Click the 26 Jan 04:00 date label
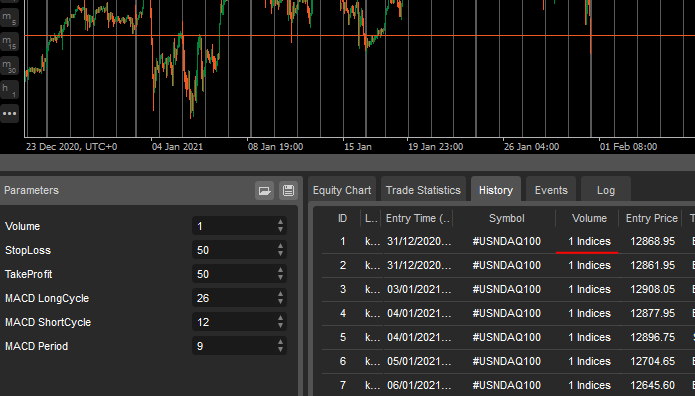Screen dimensions: 695x396 [x=531, y=147]
